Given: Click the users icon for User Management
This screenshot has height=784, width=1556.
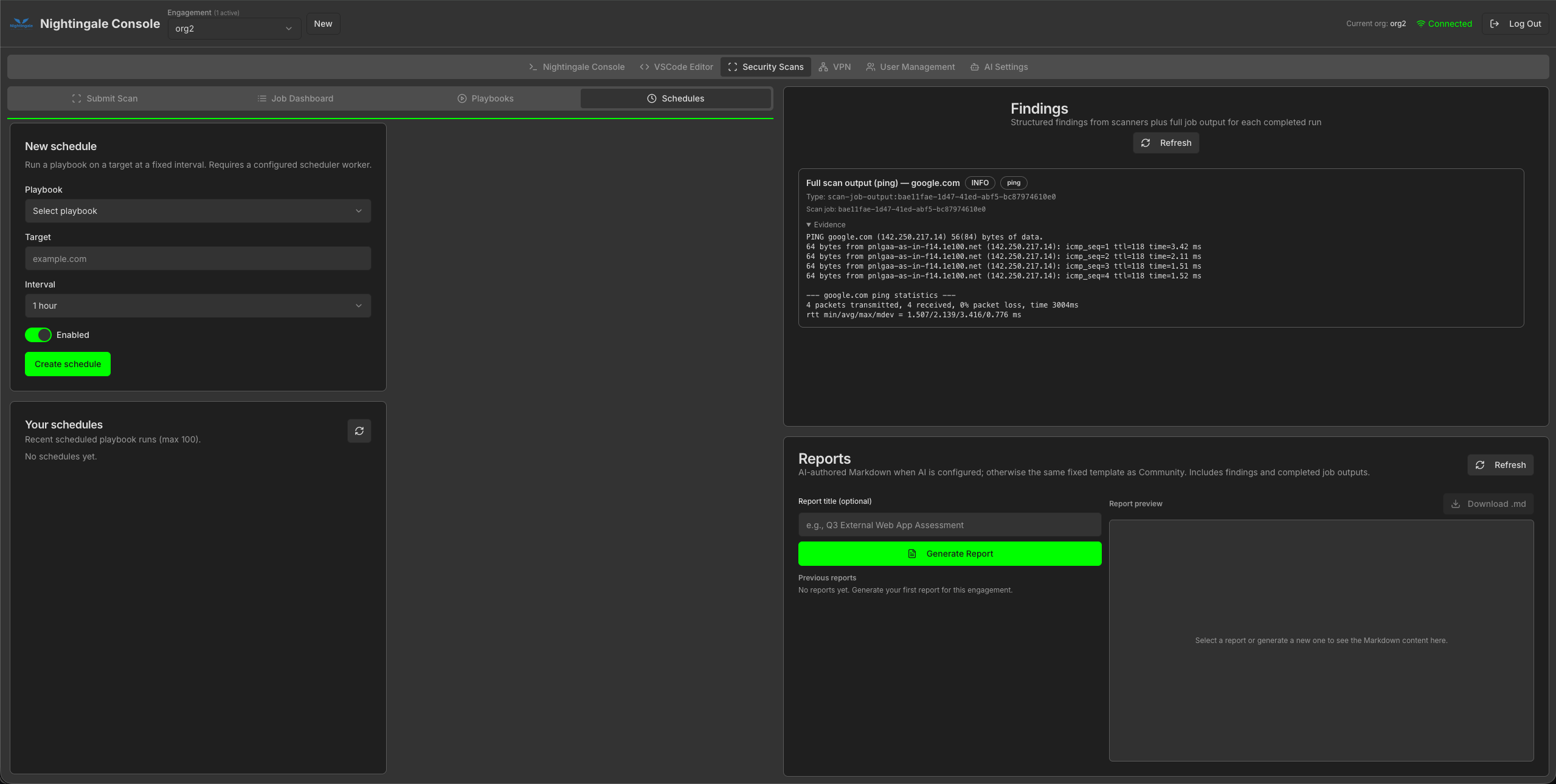Looking at the screenshot, I should pyautogui.click(x=871, y=67).
